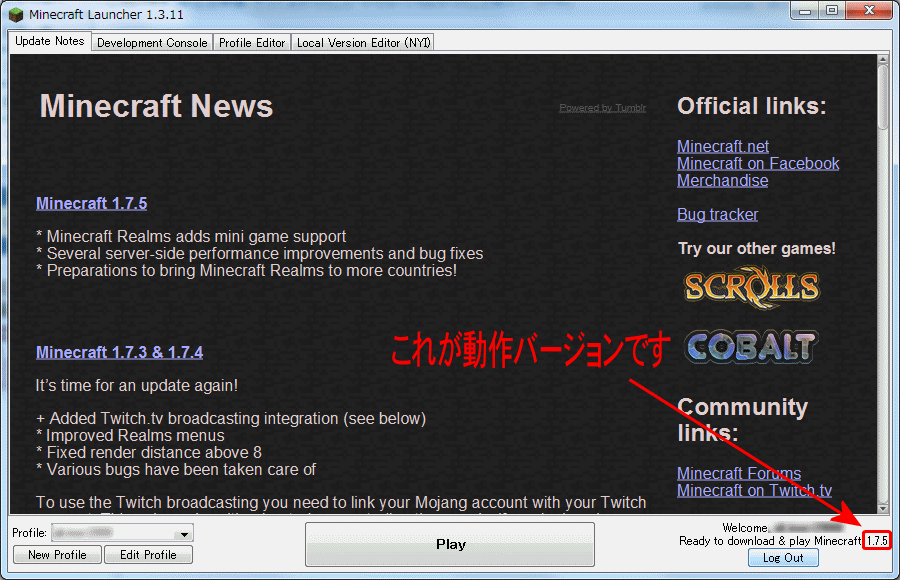The image size is (900, 580).
Task: Click 'It's time for an update again!' text
Action: pos(137,385)
